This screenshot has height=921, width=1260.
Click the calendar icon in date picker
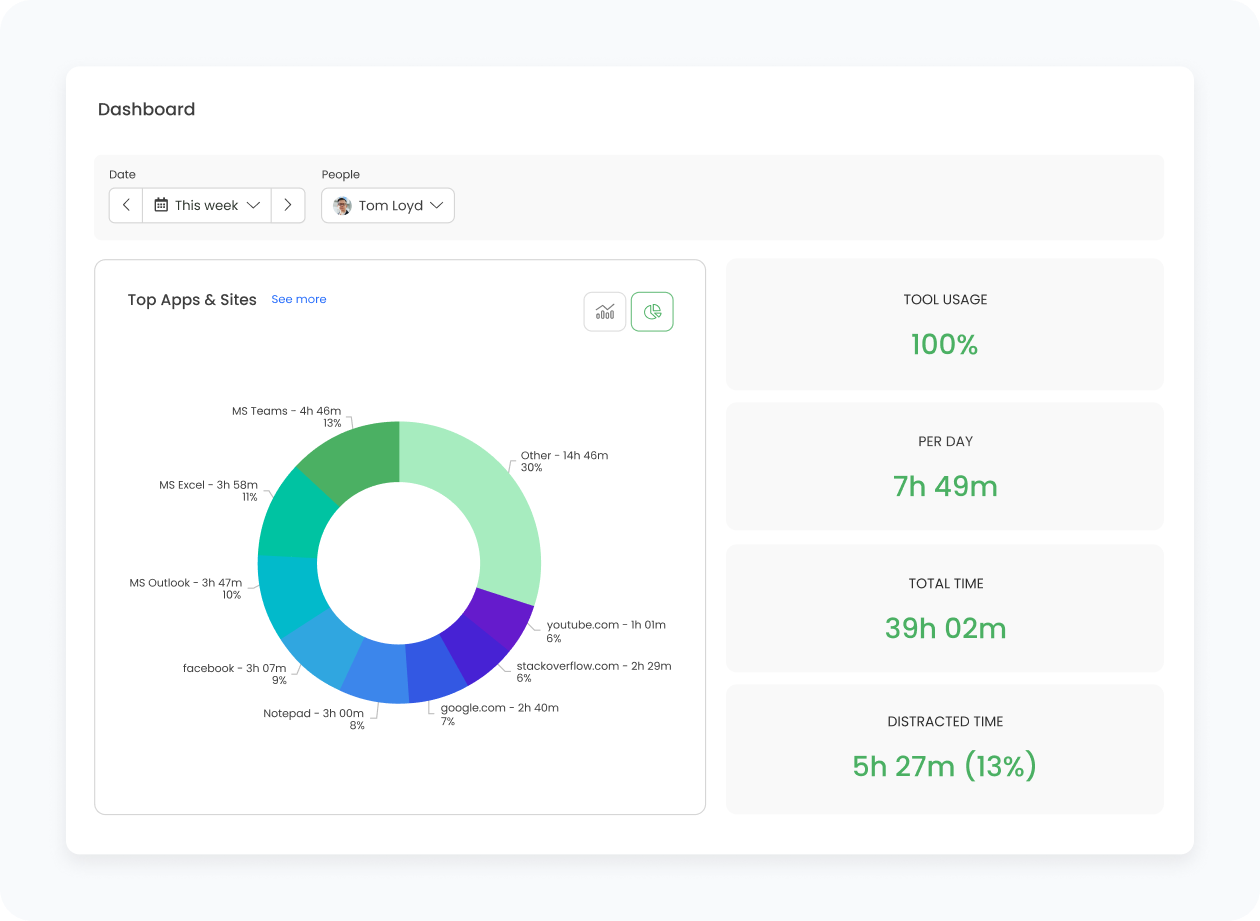coord(161,205)
